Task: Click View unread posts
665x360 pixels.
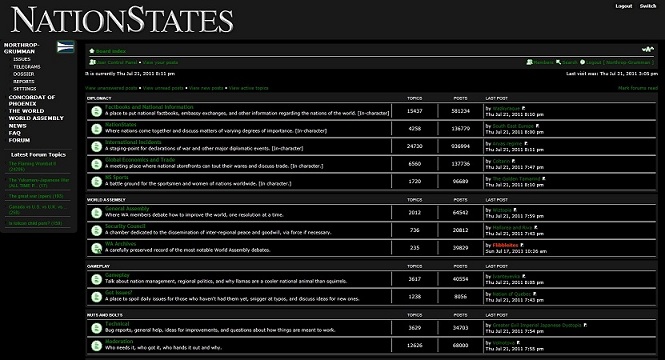Action: point(163,88)
